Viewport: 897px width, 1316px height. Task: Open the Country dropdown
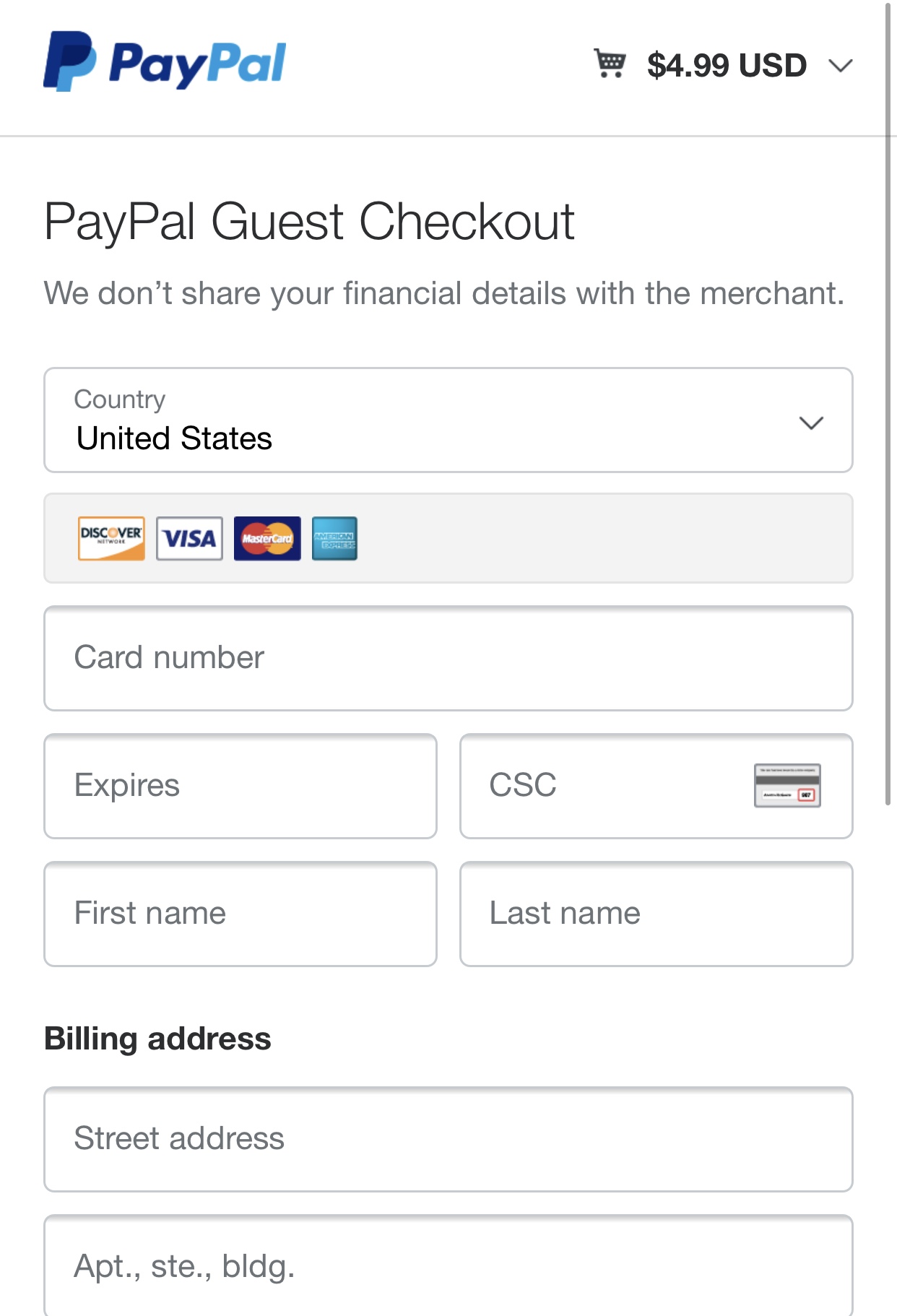[x=448, y=420]
